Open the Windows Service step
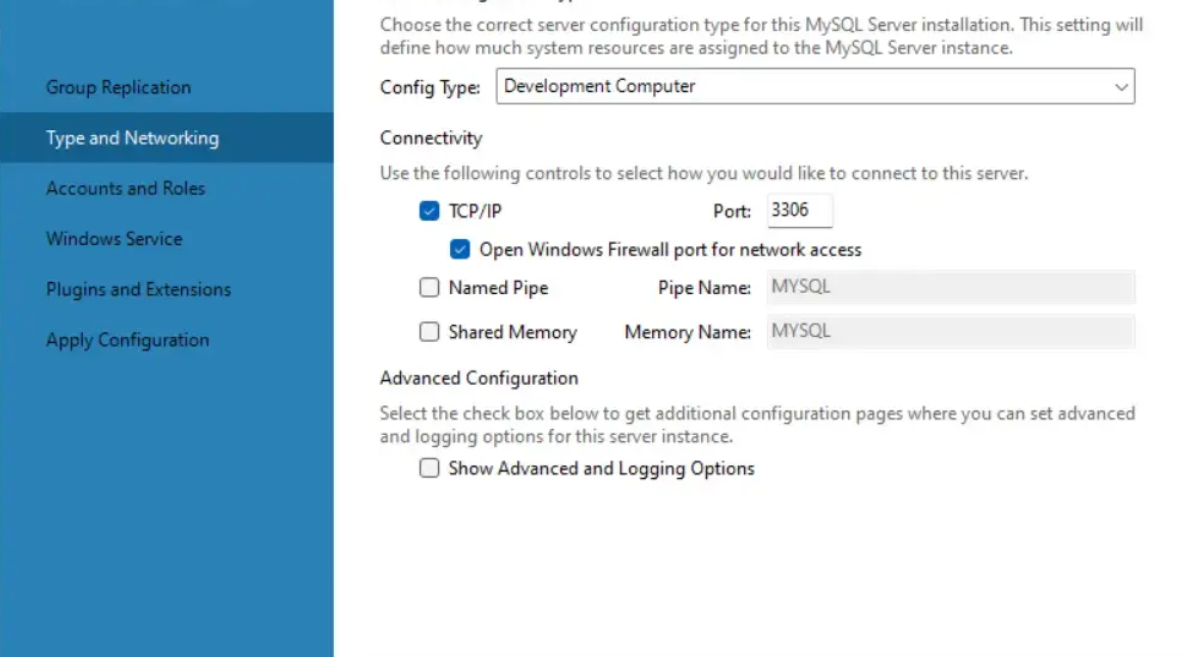Viewport: 1188px width, 657px height. click(114, 239)
